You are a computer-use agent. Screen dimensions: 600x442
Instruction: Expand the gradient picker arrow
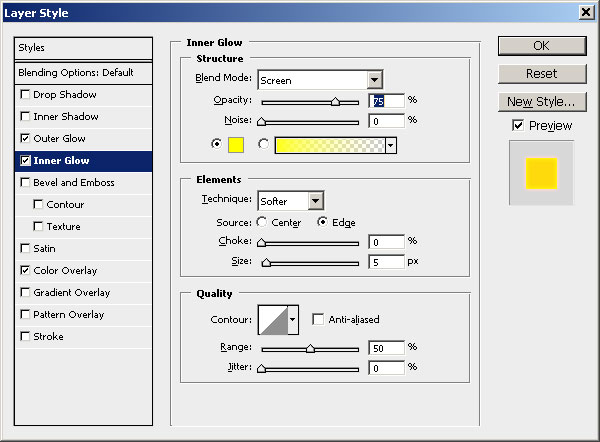click(390, 145)
